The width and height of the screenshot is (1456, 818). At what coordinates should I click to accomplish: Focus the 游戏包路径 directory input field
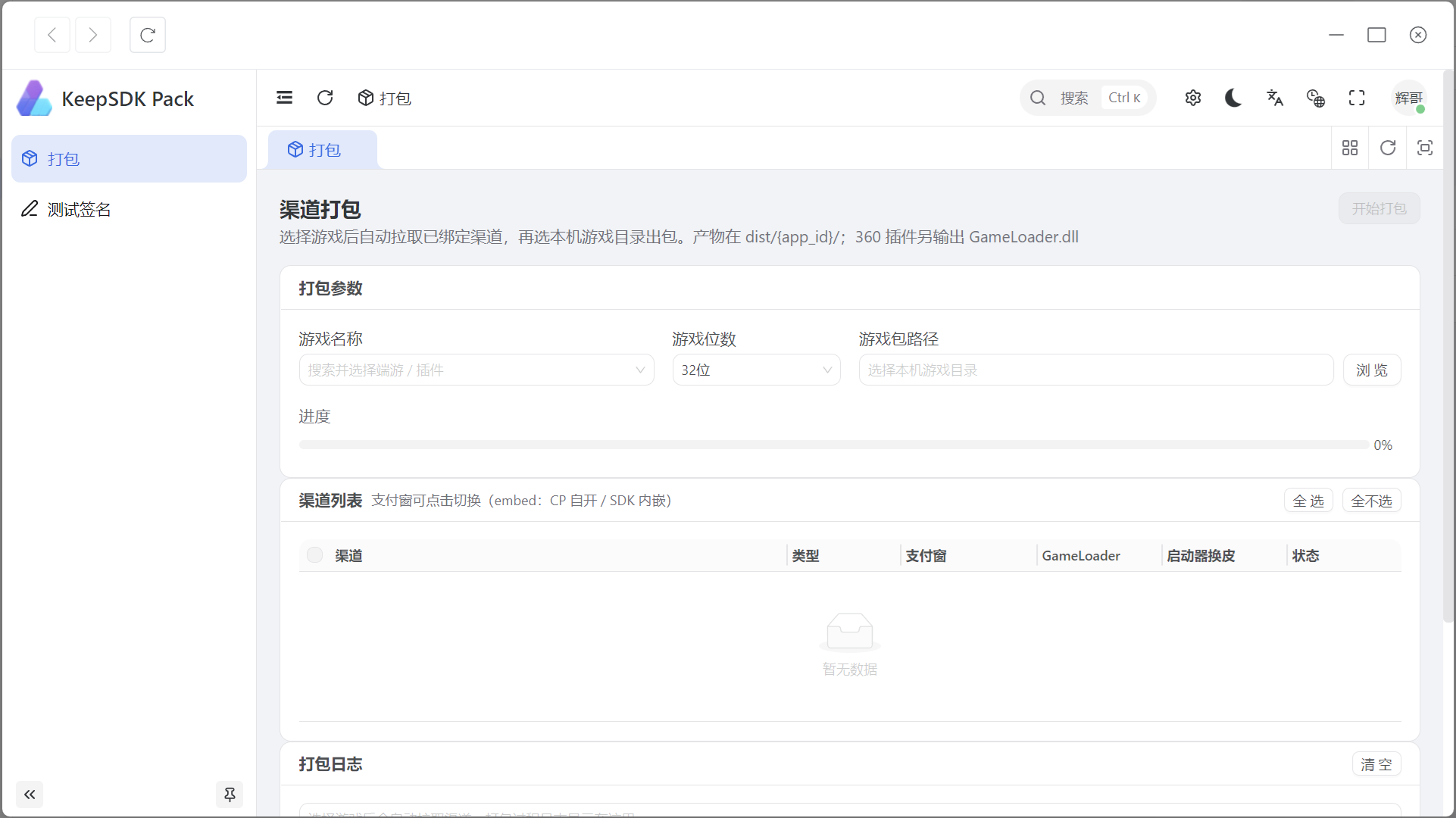(x=1096, y=370)
